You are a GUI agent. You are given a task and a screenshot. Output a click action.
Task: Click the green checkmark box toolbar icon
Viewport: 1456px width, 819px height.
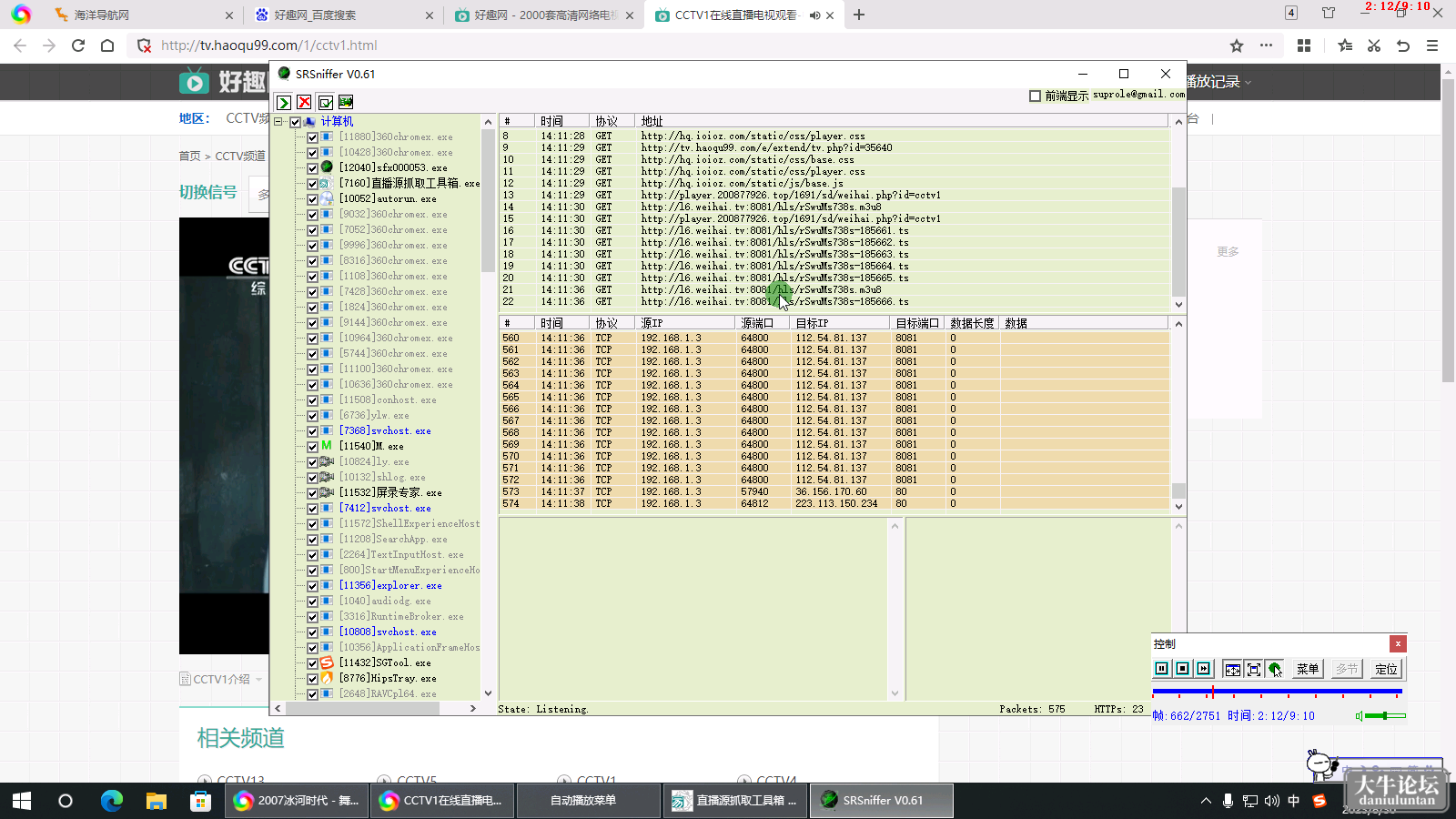tap(325, 103)
